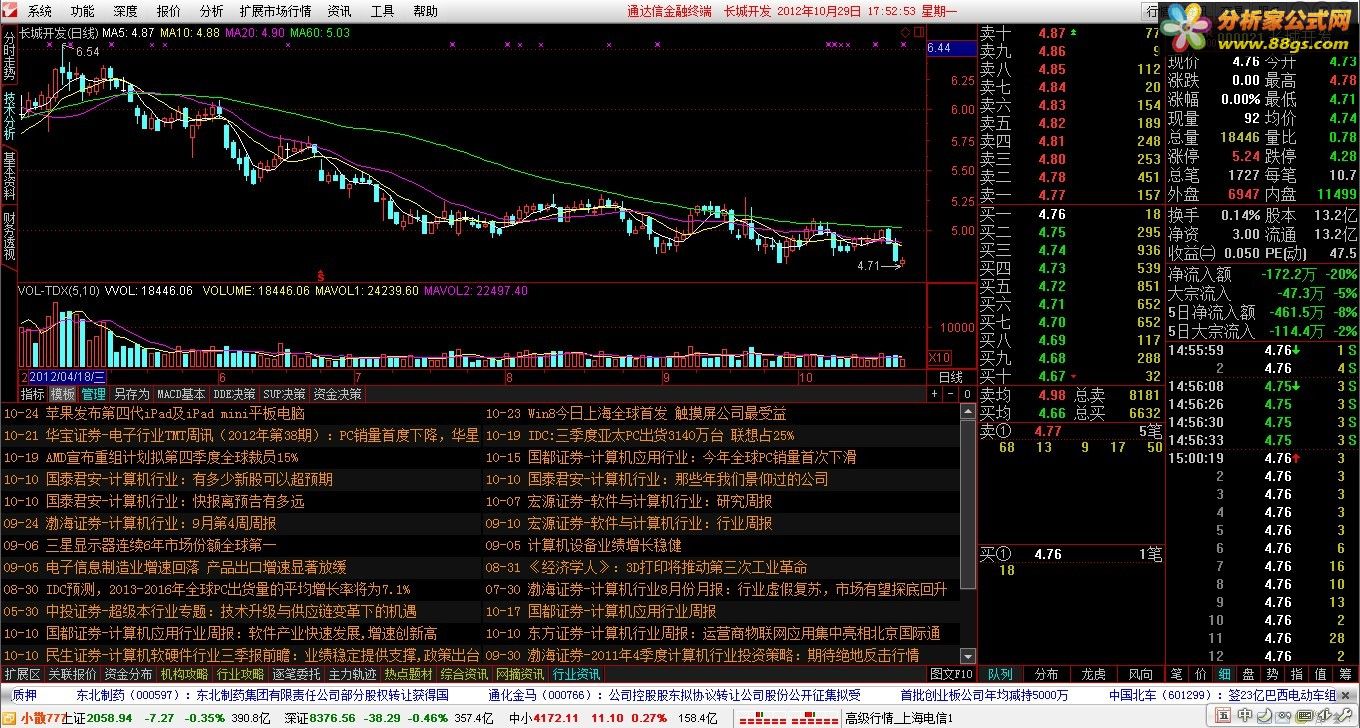The image size is (1360, 728).
Task: Select the 队列 order queue tab
Action: (x=1000, y=675)
